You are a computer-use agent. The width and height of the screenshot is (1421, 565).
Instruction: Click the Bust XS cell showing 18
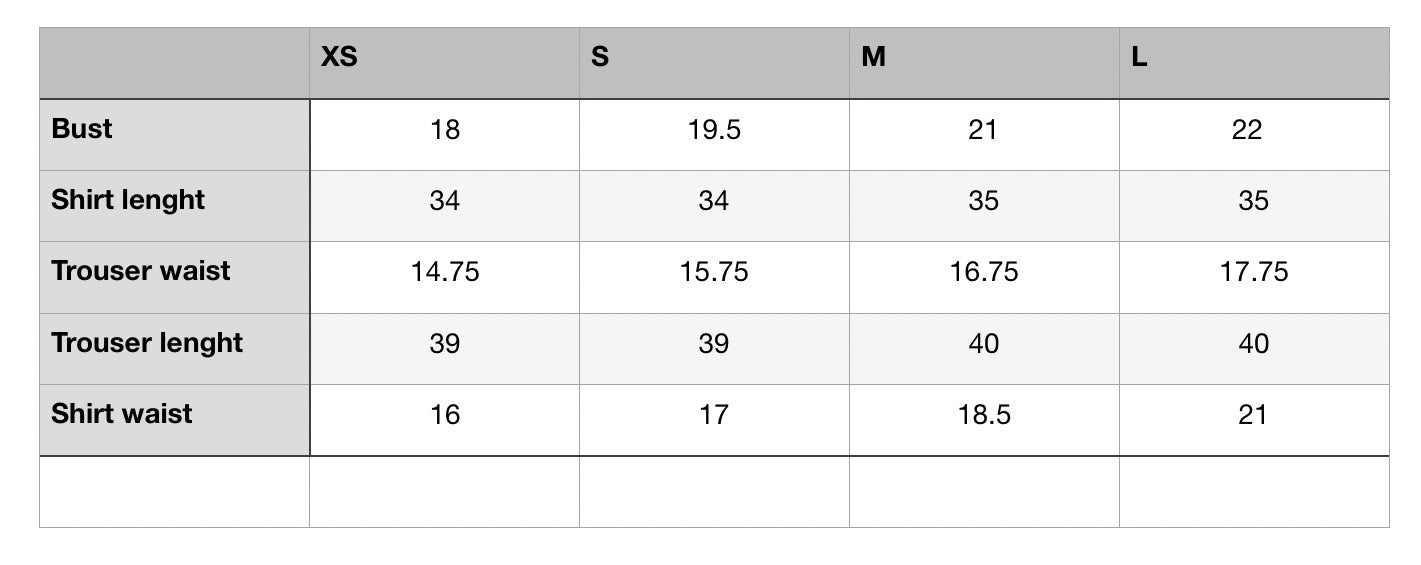pyautogui.click(x=444, y=134)
